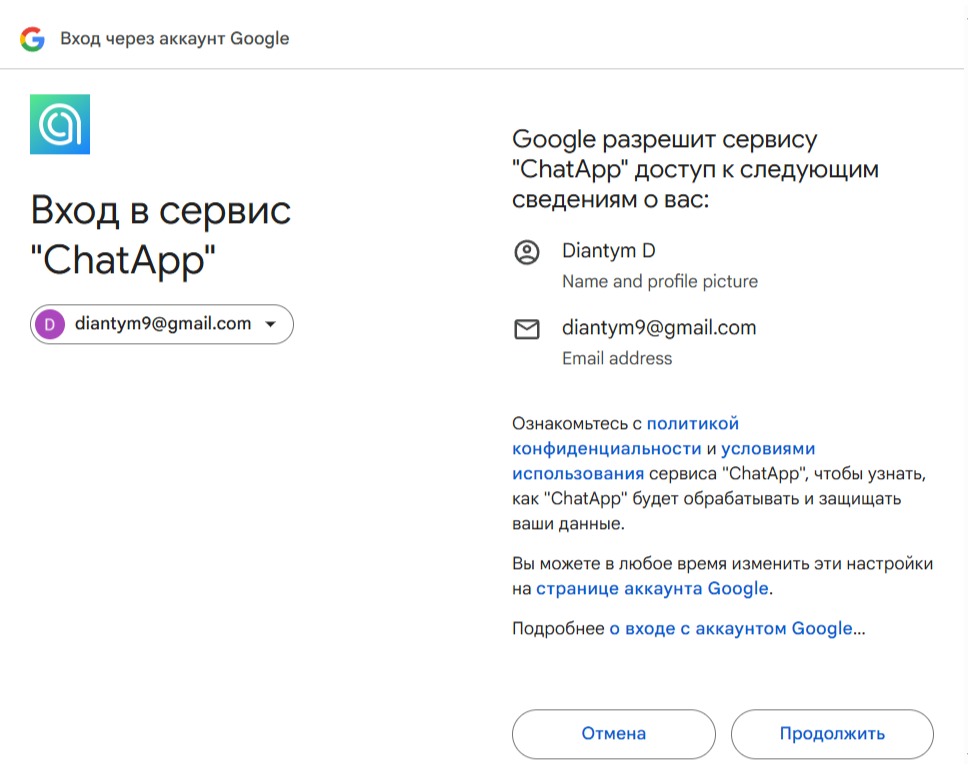This screenshot has height=764, width=968.
Task: Click the green ChatApp logo
Action: tap(60, 124)
